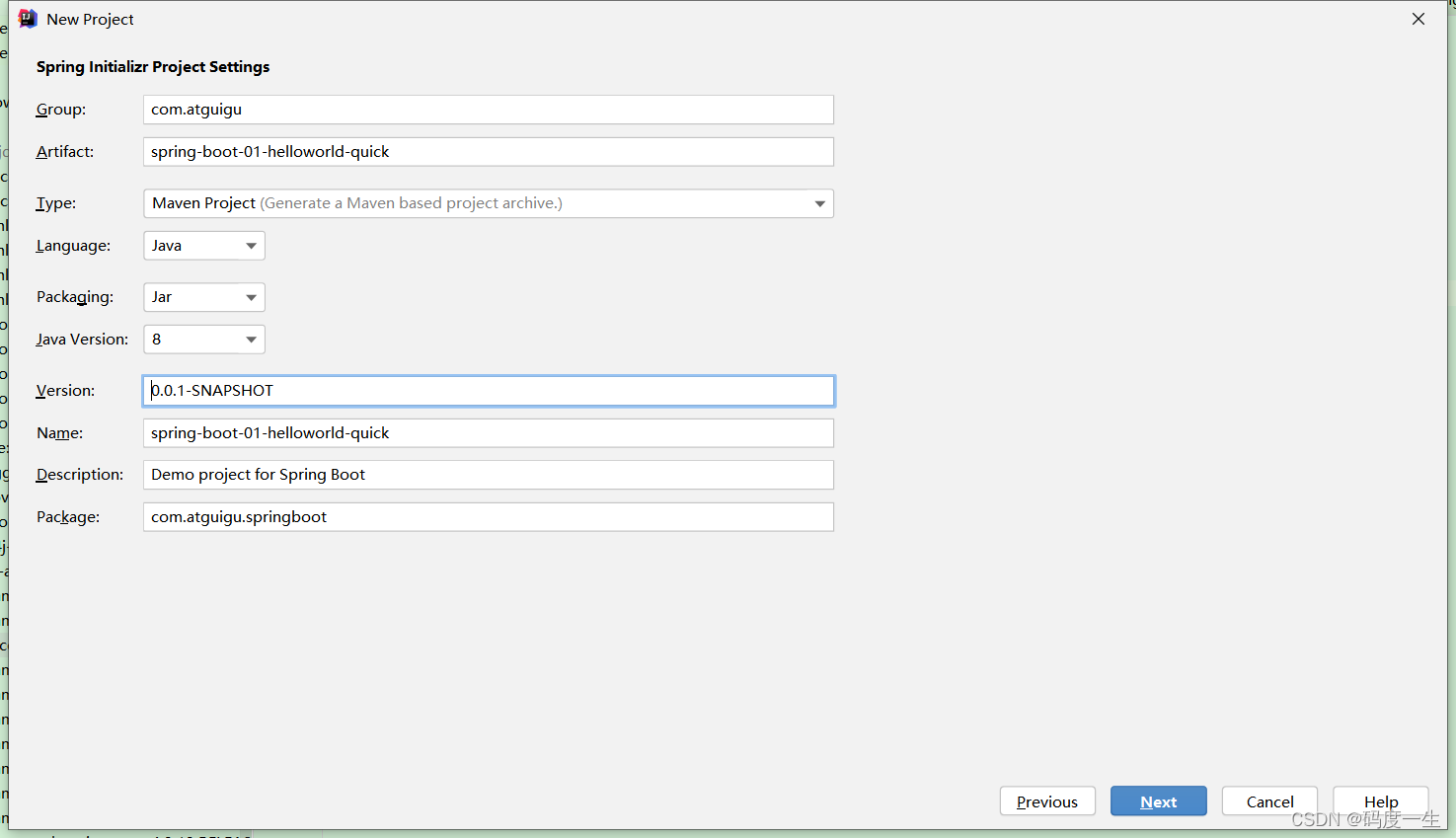Click the IntelliJ IDEA icon in title bar
The height and width of the screenshot is (838, 1456).
click(28, 19)
